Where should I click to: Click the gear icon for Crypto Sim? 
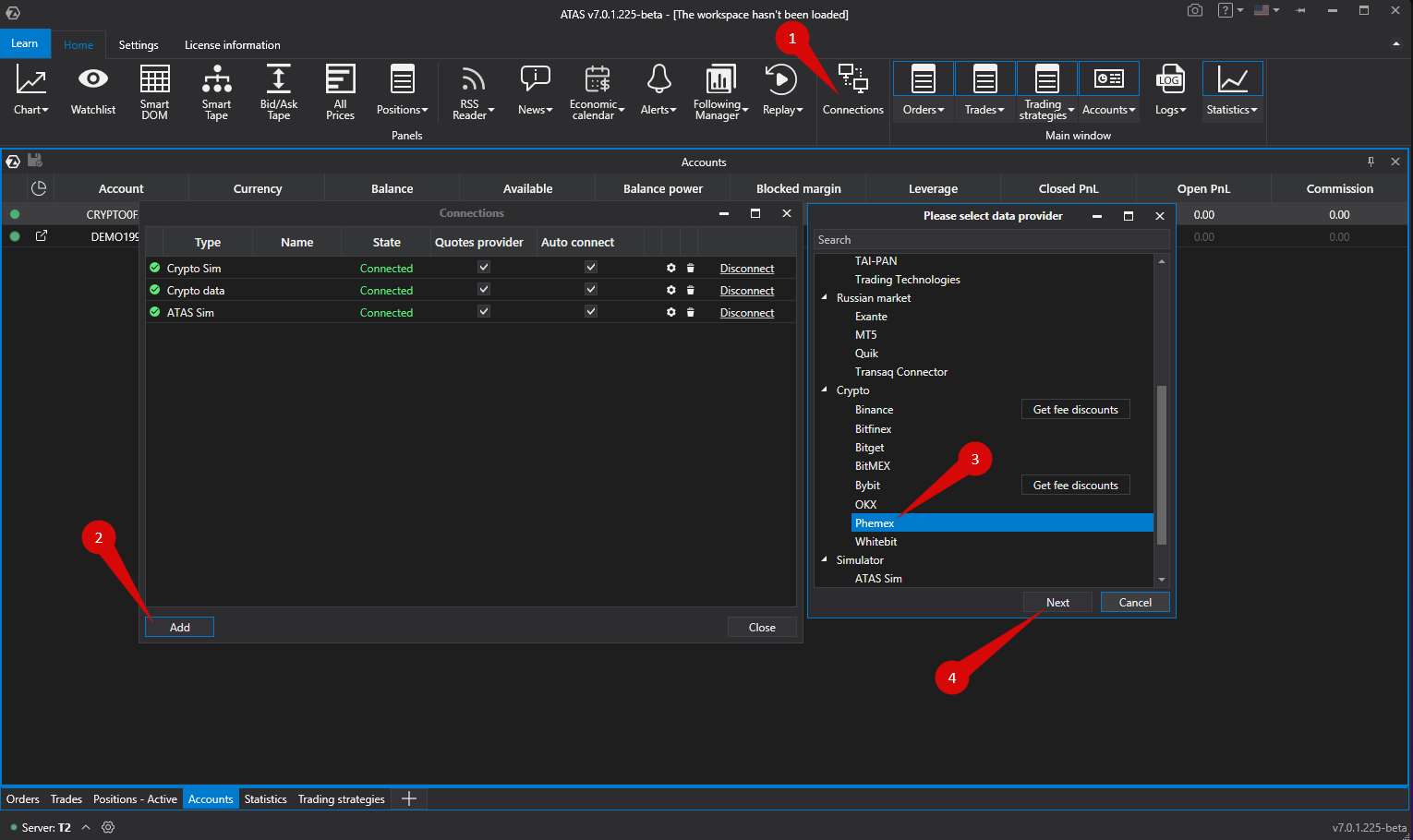(671, 268)
